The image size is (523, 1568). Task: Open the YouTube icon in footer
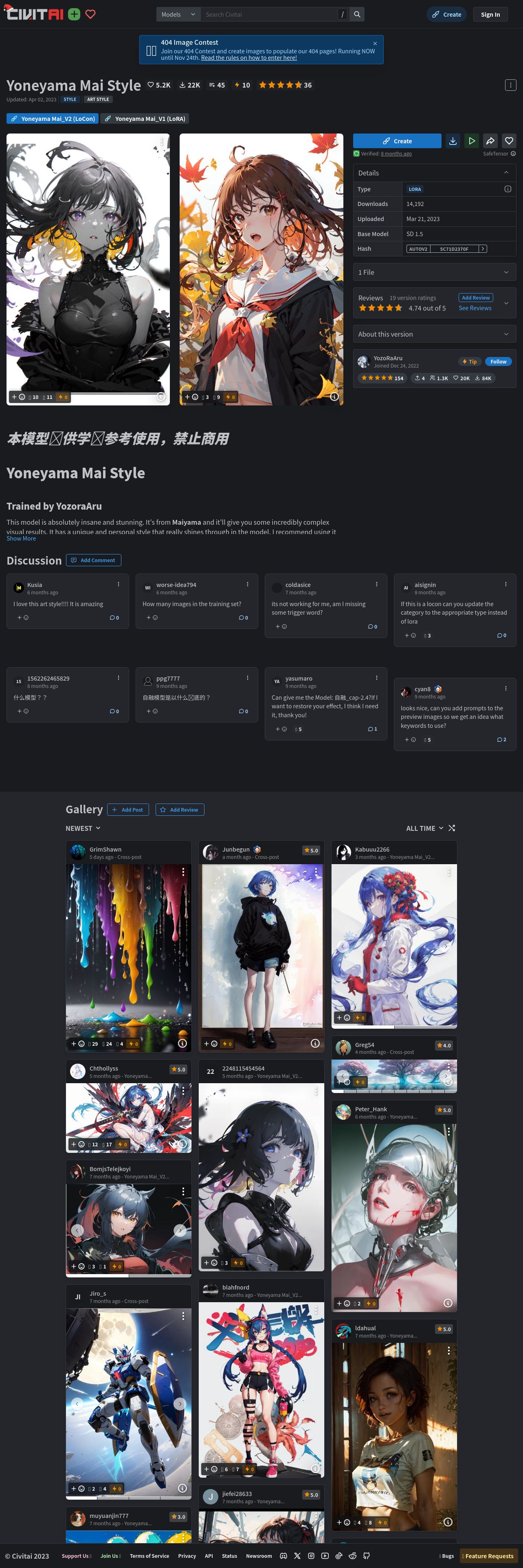coord(325,1555)
